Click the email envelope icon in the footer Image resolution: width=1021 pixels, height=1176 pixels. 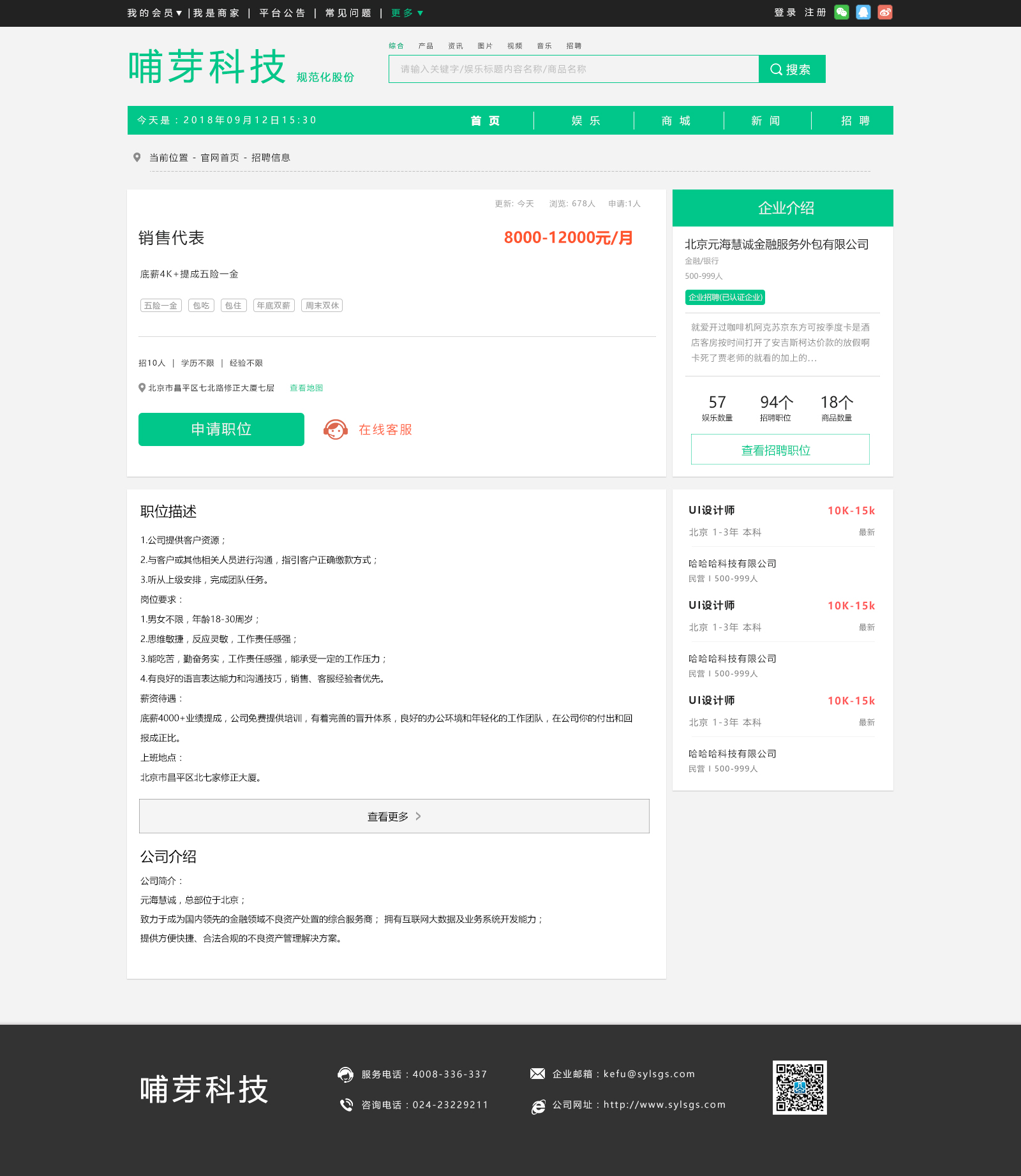538,1074
